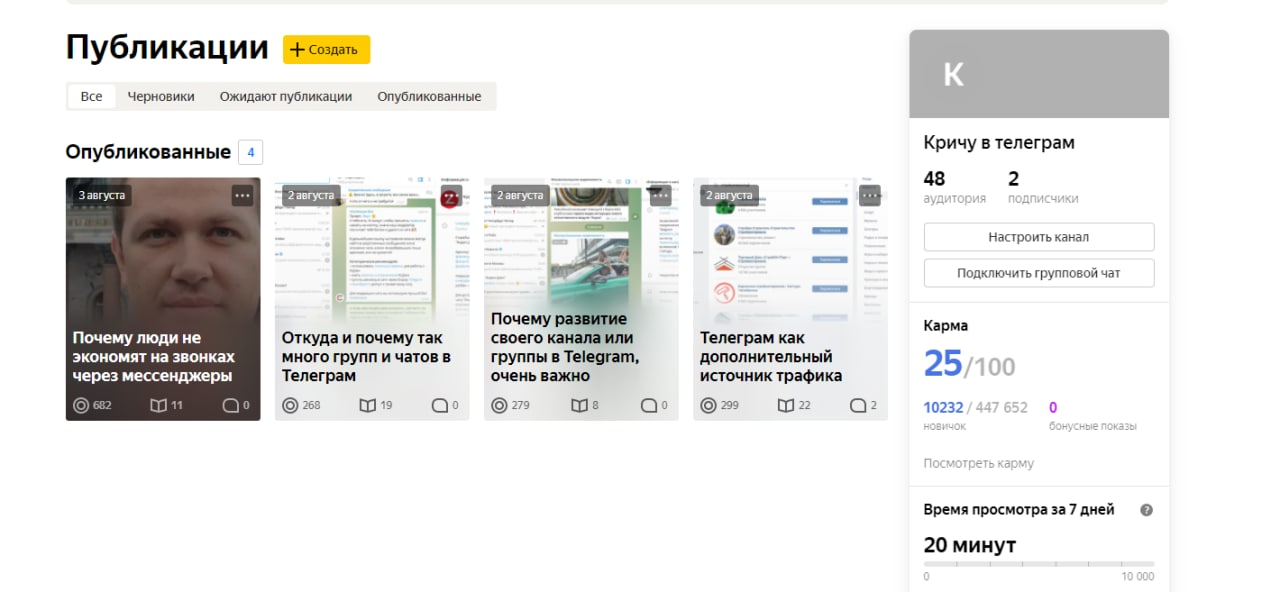Click audience count 48
The height and width of the screenshot is (592, 1280).
coord(935,179)
